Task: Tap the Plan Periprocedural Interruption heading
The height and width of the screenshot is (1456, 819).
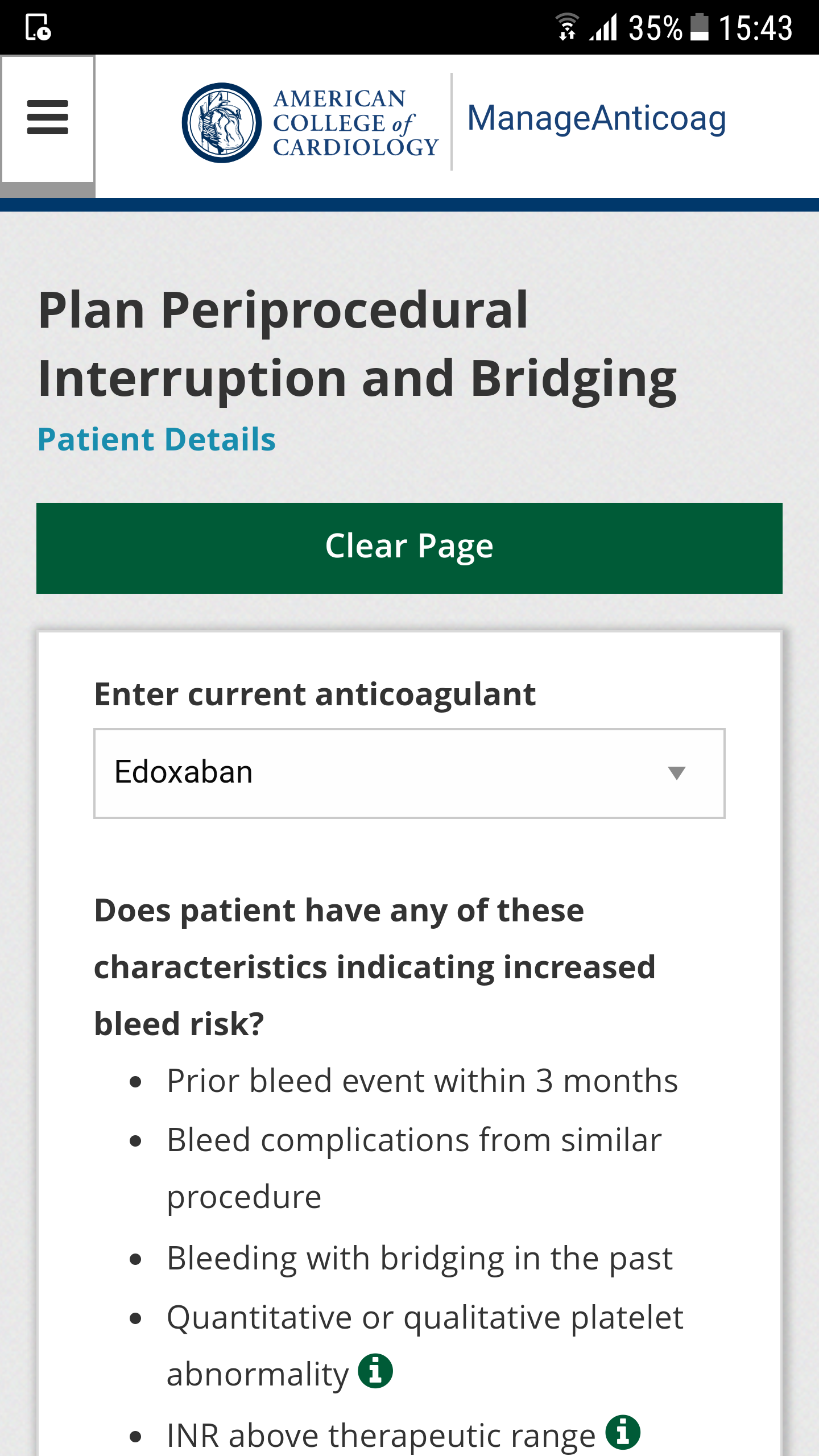Action: [357, 344]
